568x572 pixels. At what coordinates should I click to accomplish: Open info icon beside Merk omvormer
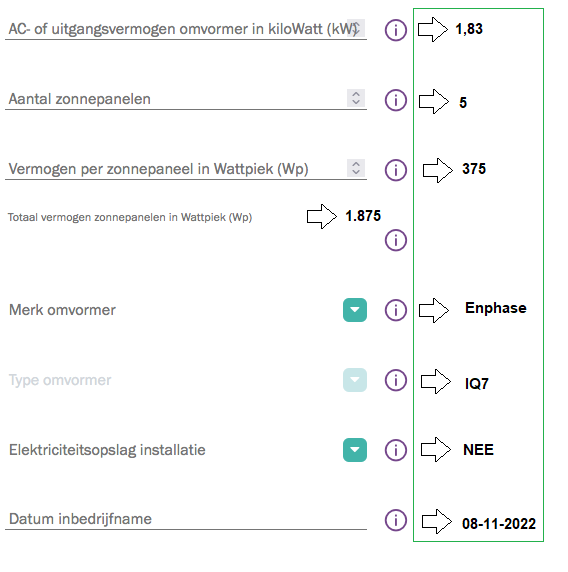pos(395,310)
